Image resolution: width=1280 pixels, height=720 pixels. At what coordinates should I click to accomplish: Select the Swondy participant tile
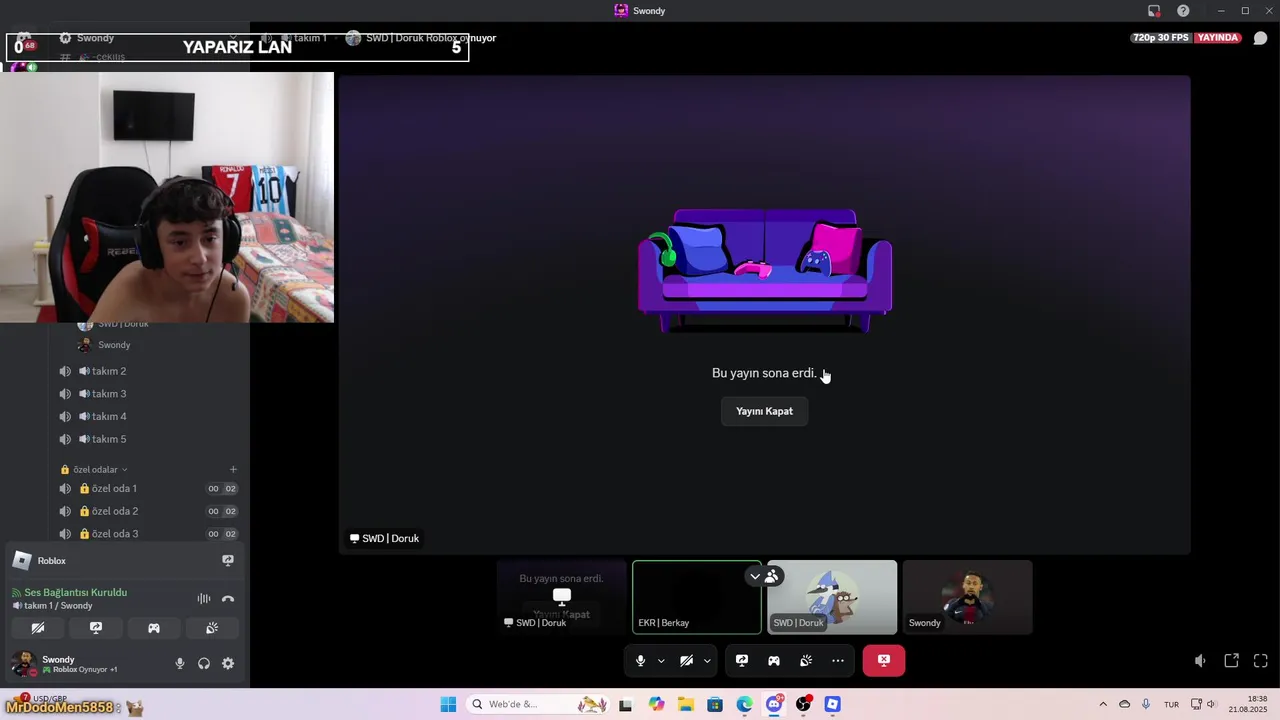pyautogui.click(x=967, y=597)
